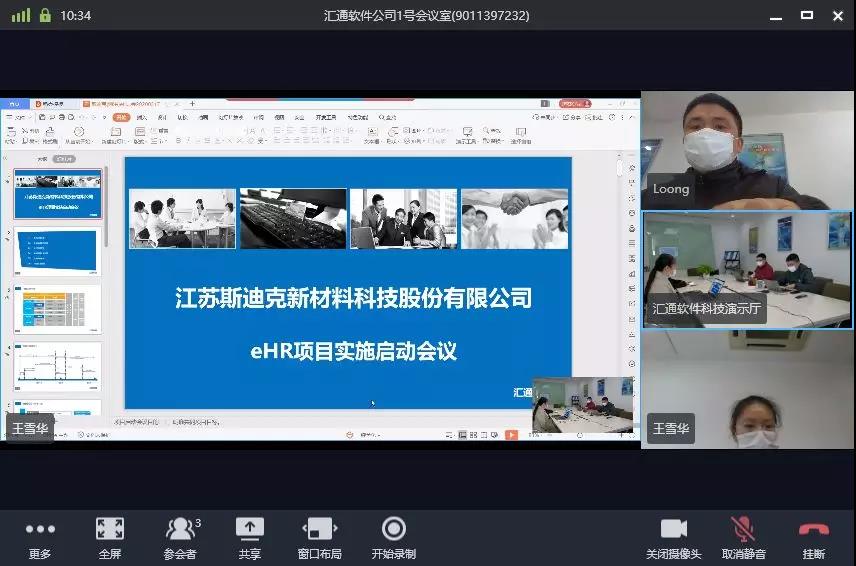Start 共享 screen sharing
856x566 pixels.
pyautogui.click(x=249, y=538)
